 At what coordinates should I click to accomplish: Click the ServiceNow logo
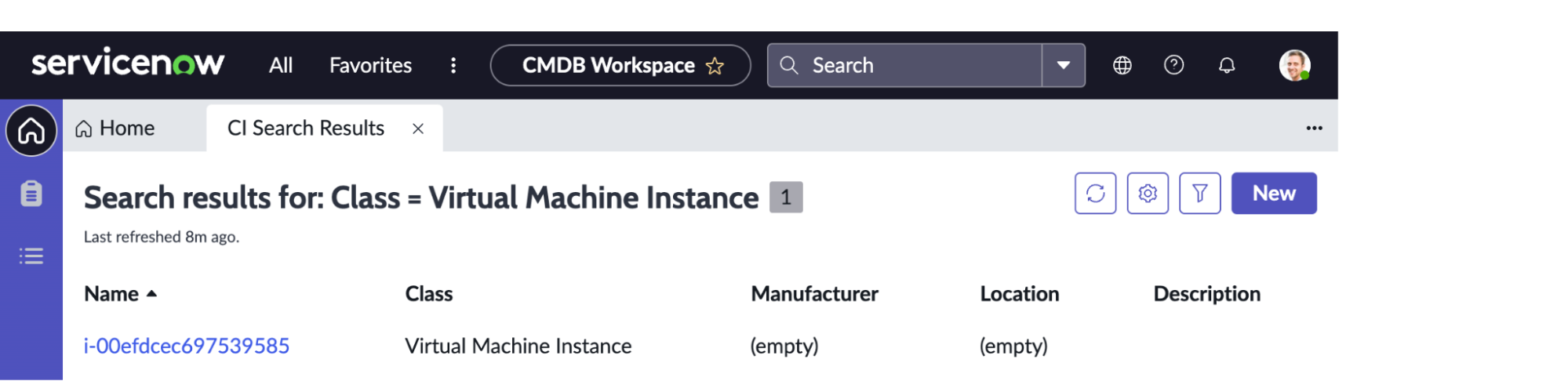point(128,63)
